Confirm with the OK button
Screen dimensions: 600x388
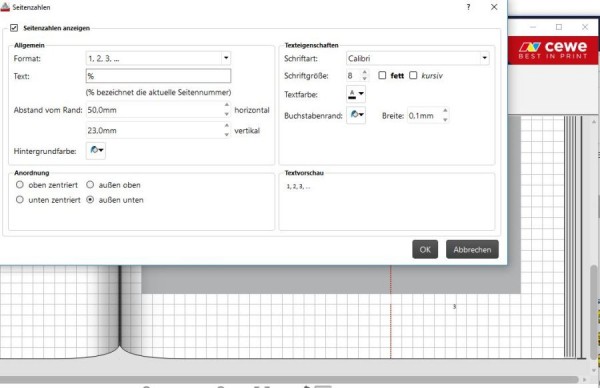(425, 249)
